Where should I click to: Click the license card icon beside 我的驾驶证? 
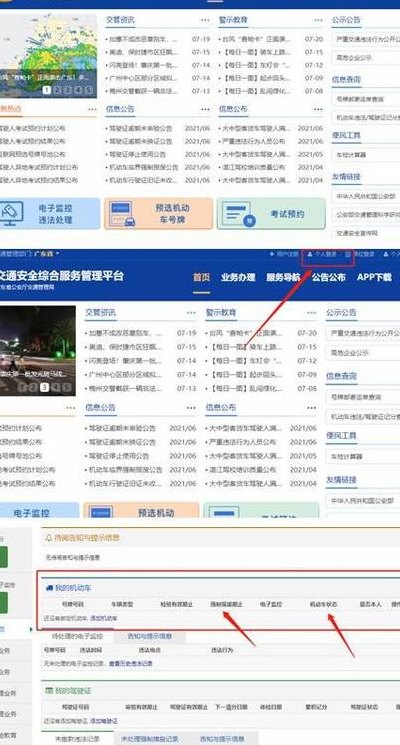coord(48,690)
